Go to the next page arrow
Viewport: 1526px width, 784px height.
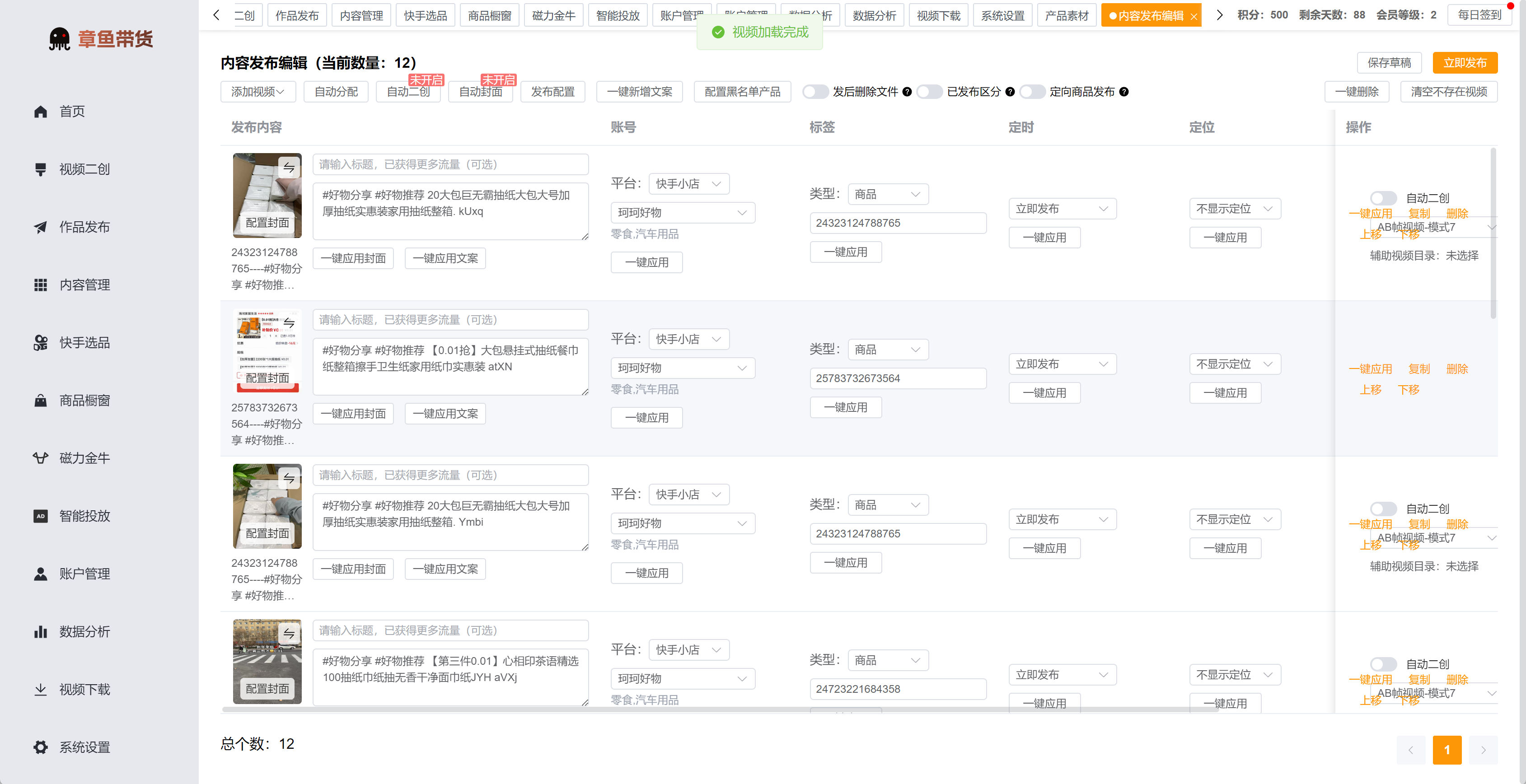pos(1484,750)
